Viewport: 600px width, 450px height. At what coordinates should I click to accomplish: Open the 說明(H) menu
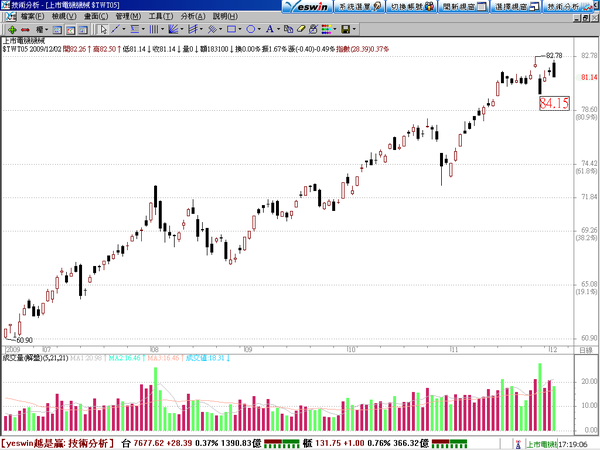coord(225,16)
